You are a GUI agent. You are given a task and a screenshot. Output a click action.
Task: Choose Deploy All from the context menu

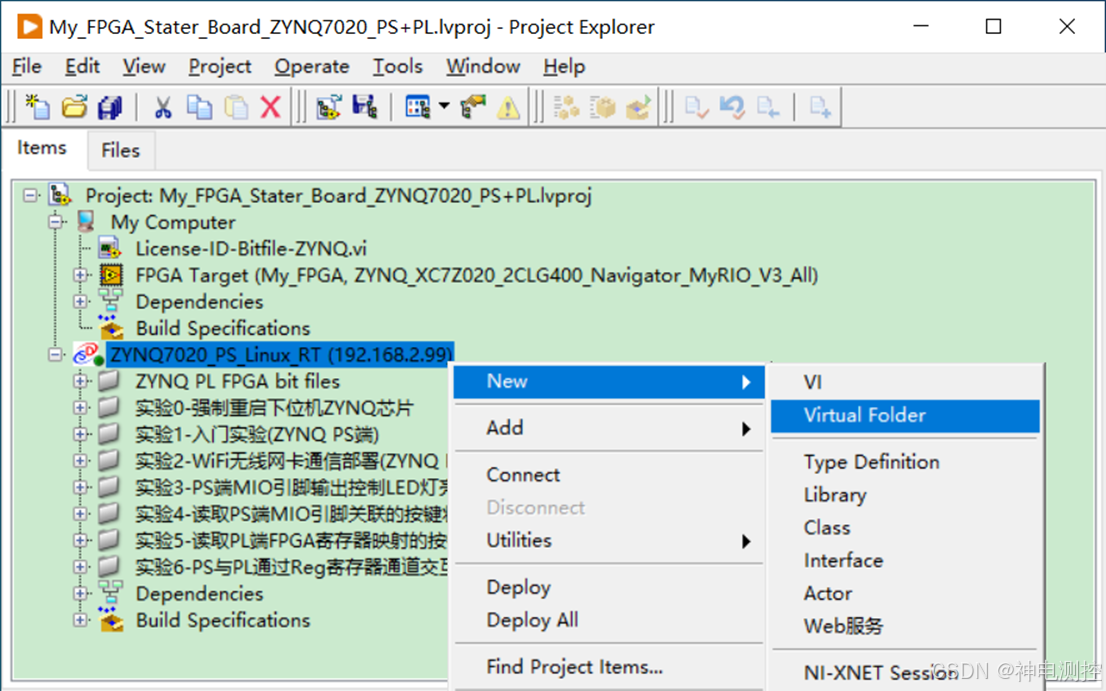click(609, 620)
